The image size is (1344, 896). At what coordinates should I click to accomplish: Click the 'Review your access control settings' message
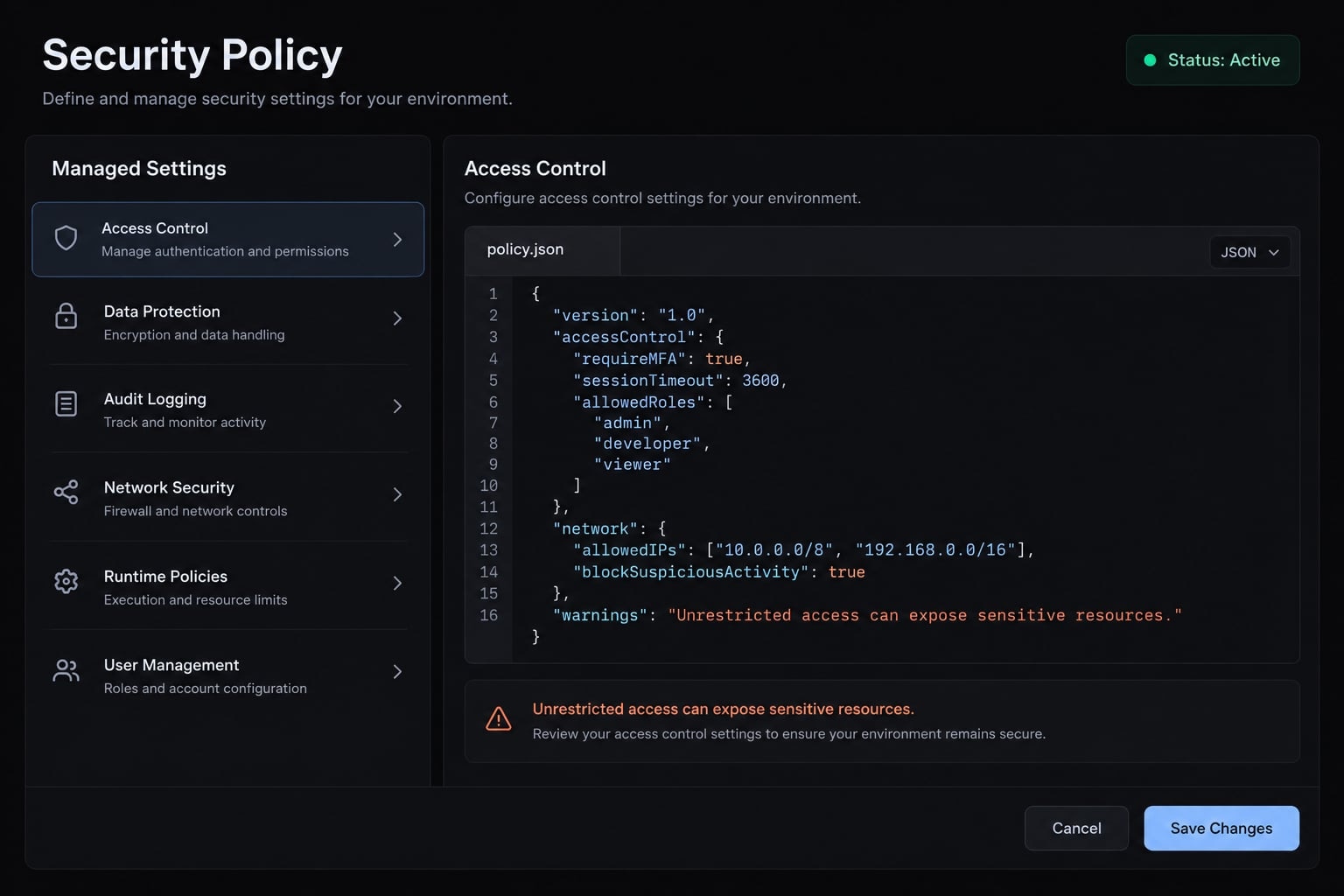[789, 733]
